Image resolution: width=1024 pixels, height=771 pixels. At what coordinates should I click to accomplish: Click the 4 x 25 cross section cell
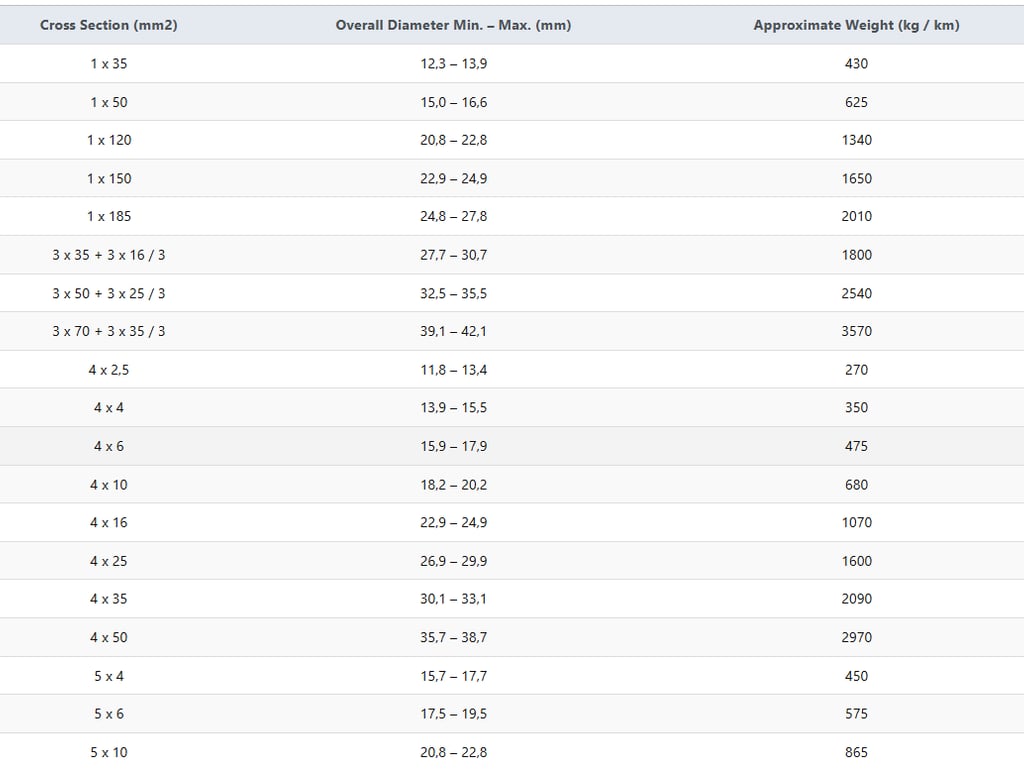109,561
